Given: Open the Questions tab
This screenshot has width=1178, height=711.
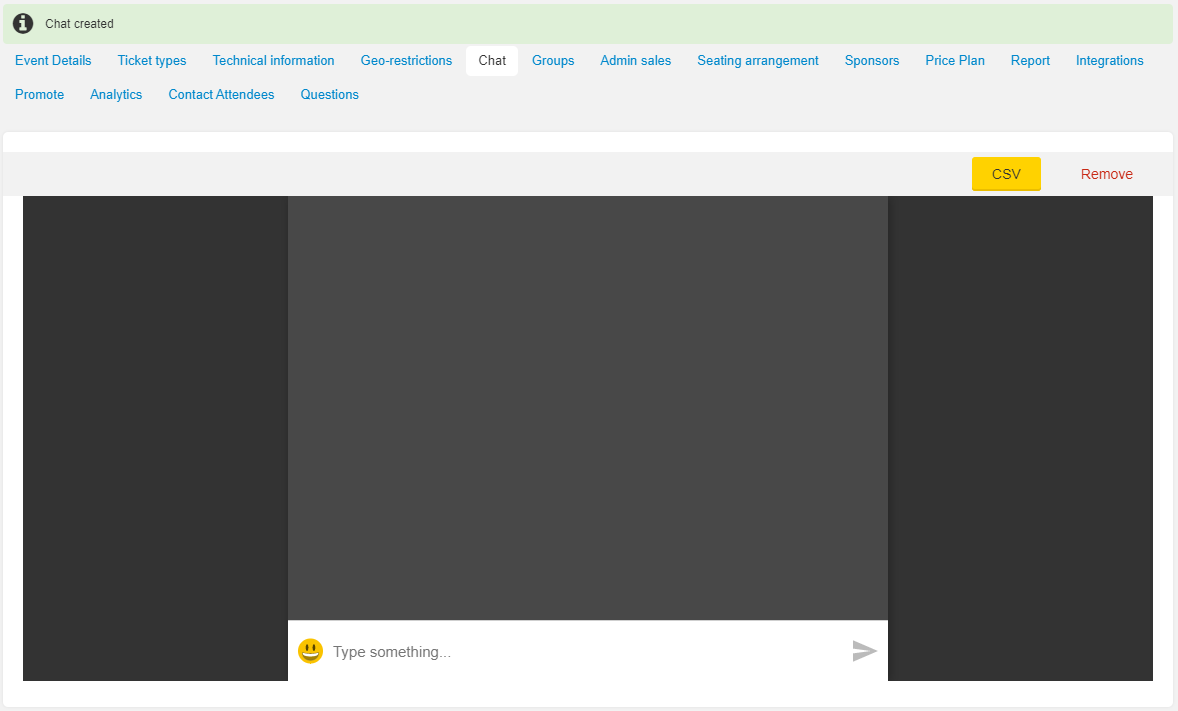Looking at the screenshot, I should (x=330, y=95).
